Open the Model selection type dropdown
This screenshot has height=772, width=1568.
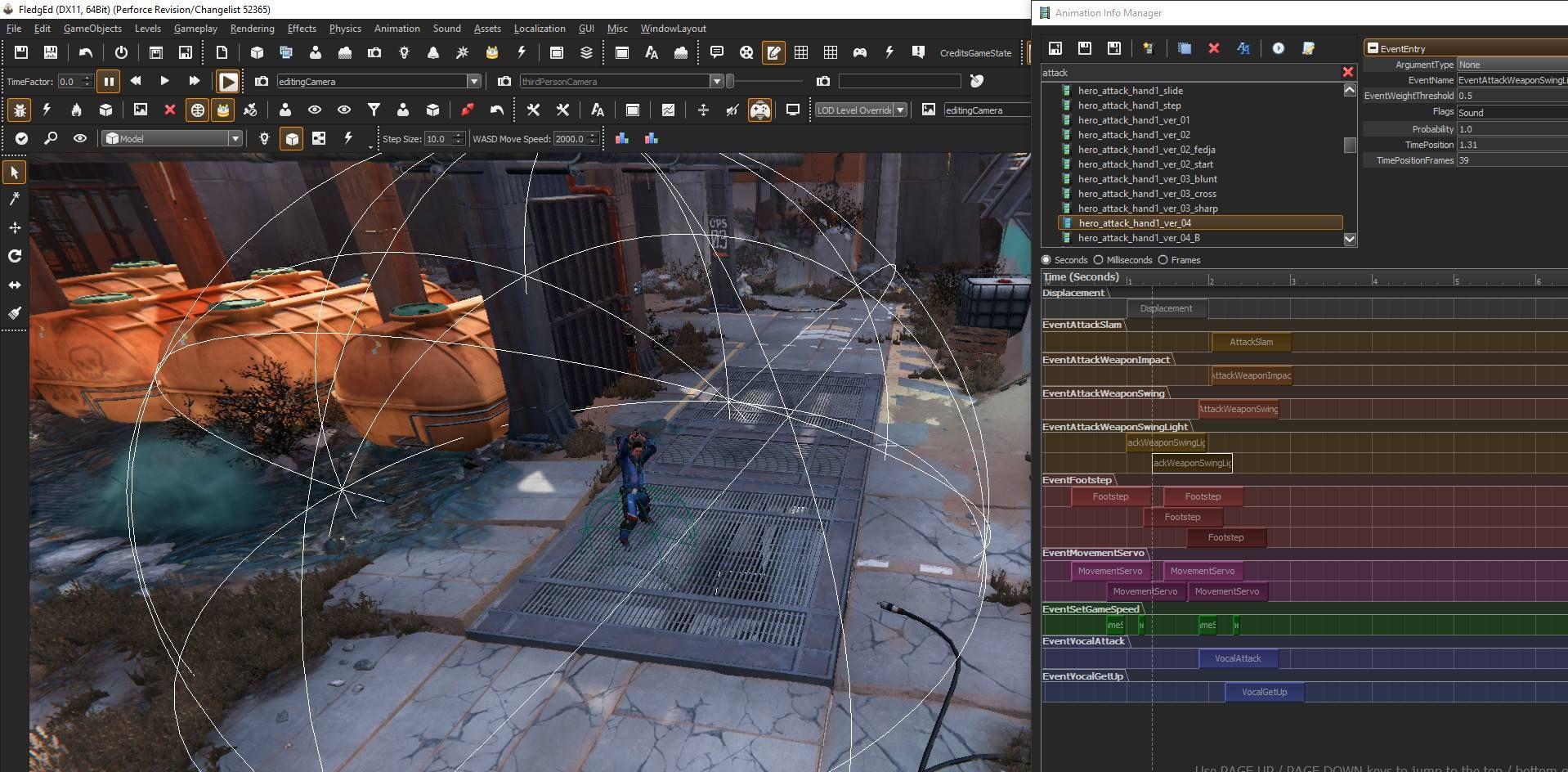[235, 138]
